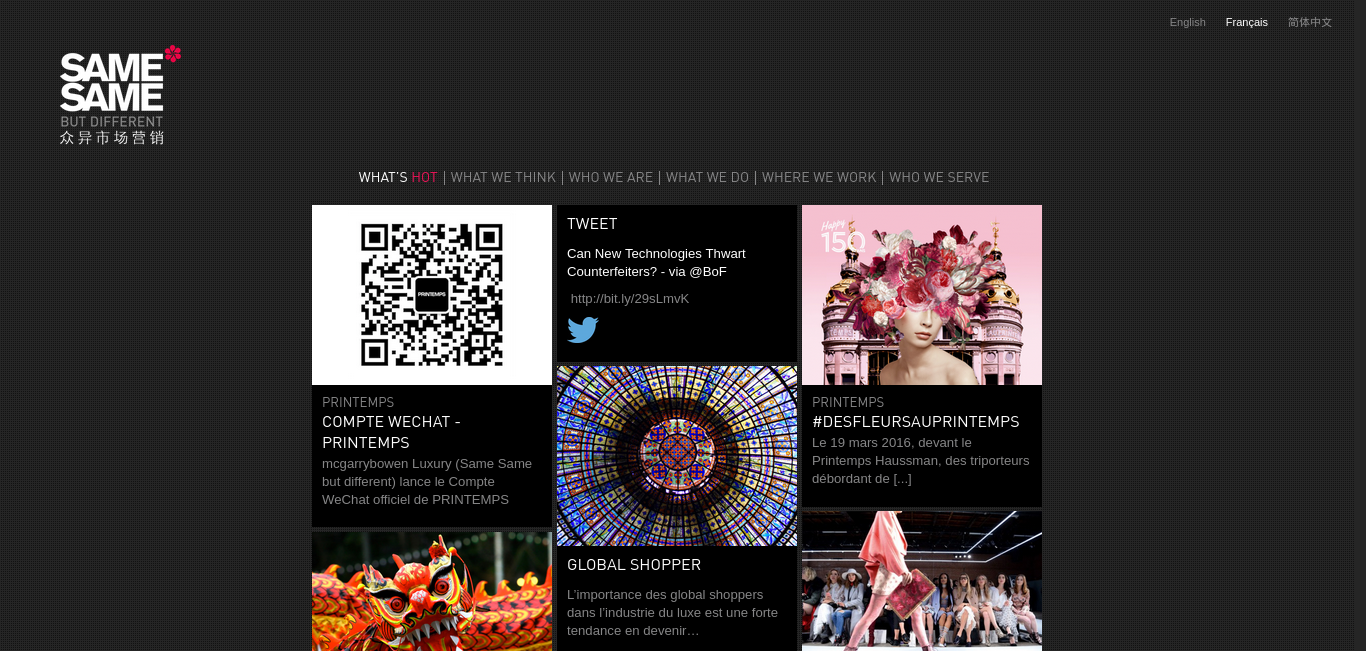This screenshot has width=1366, height=651.
Task: Click the PRINTEMPS label above Compte WeChat
Action: tap(358, 402)
